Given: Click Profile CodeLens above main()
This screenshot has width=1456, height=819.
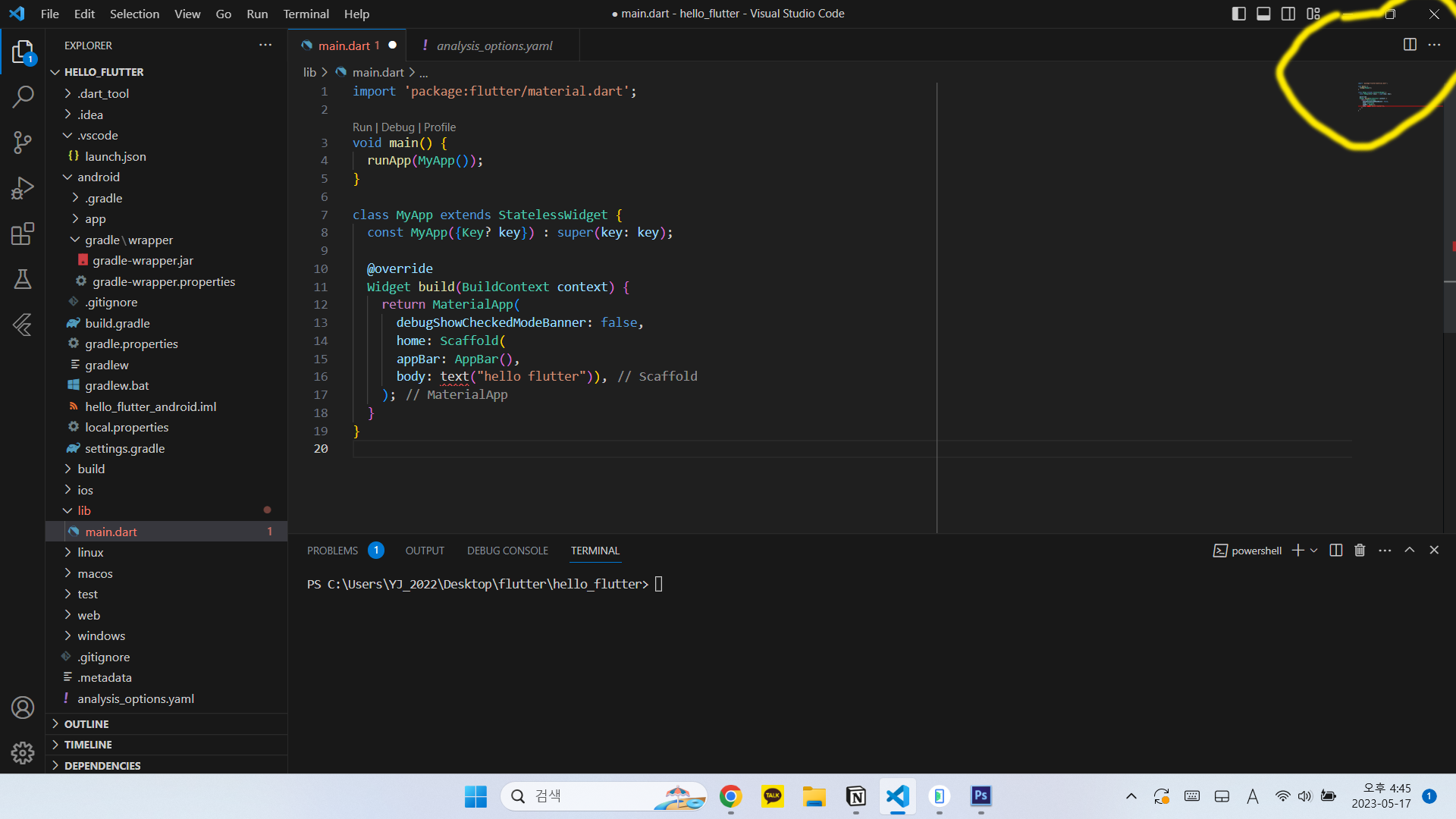Looking at the screenshot, I should (x=440, y=127).
